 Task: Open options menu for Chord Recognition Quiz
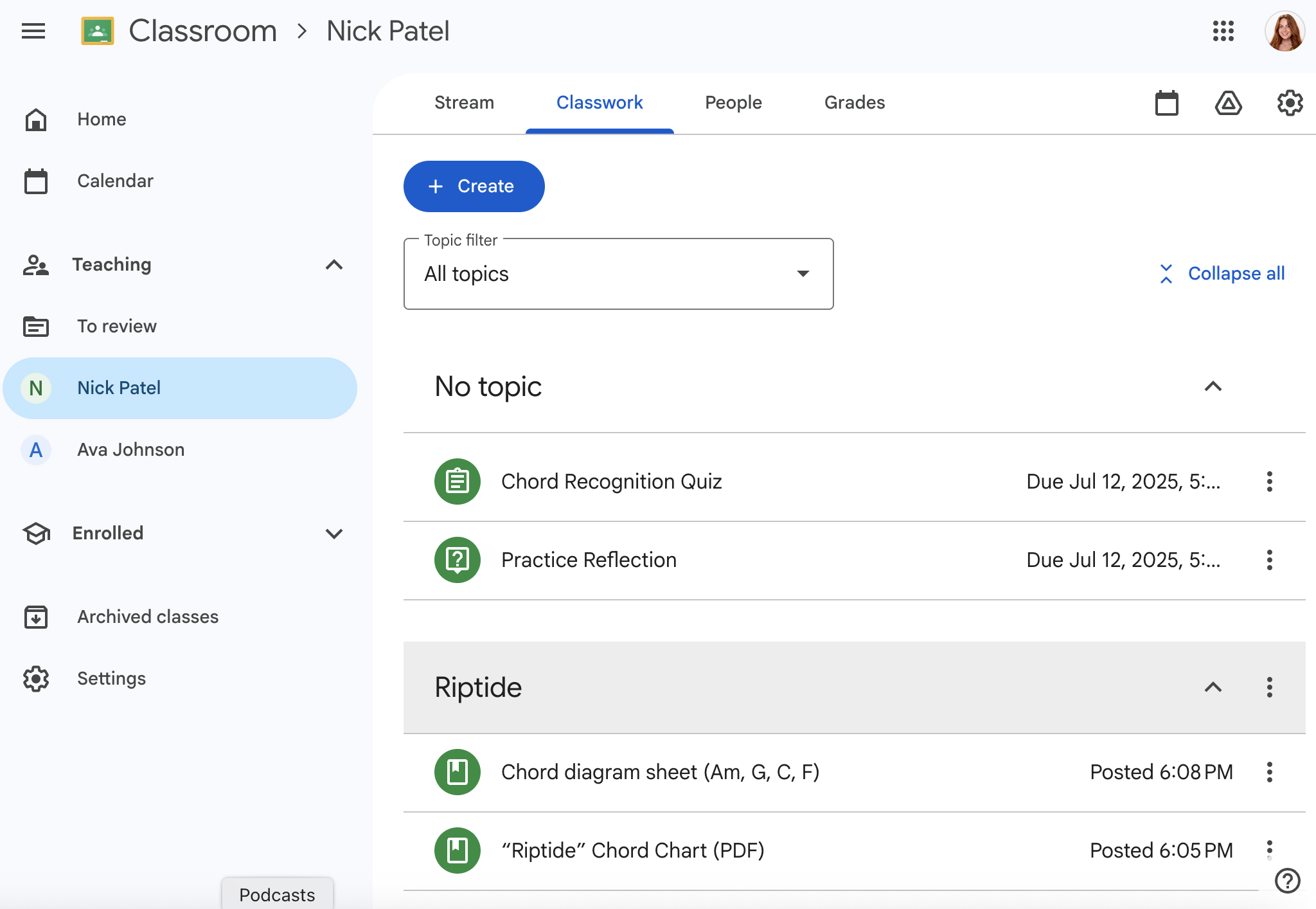coord(1269,482)
